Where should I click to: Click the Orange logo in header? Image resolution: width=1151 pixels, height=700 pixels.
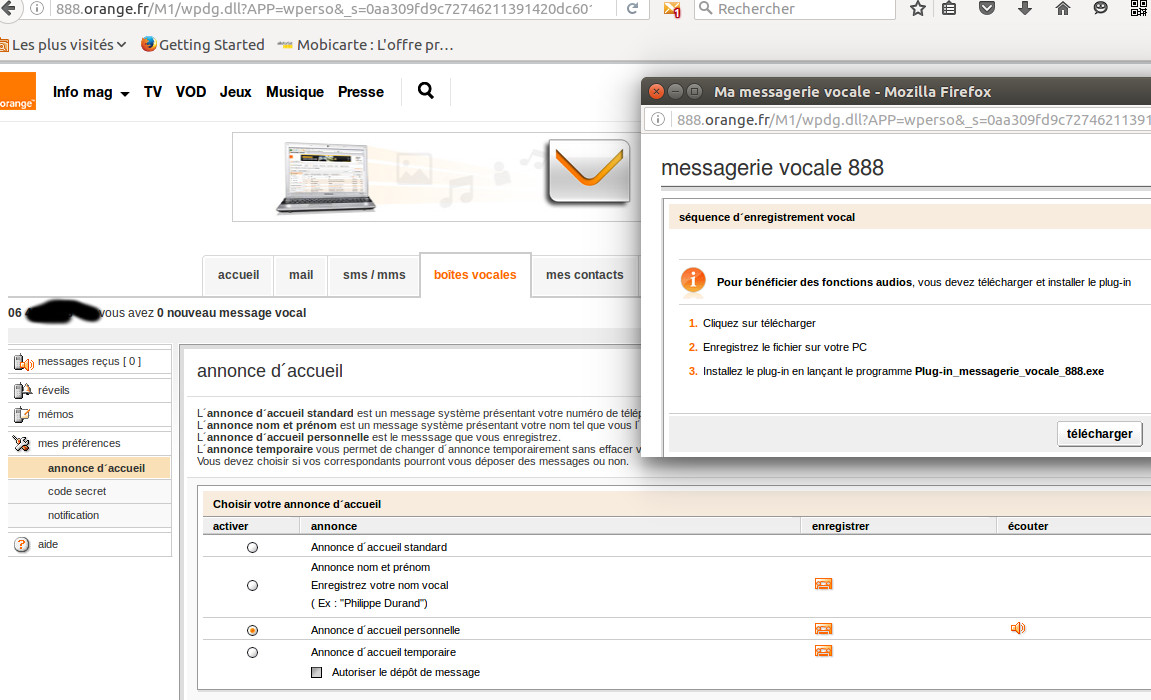pos(17,92)
